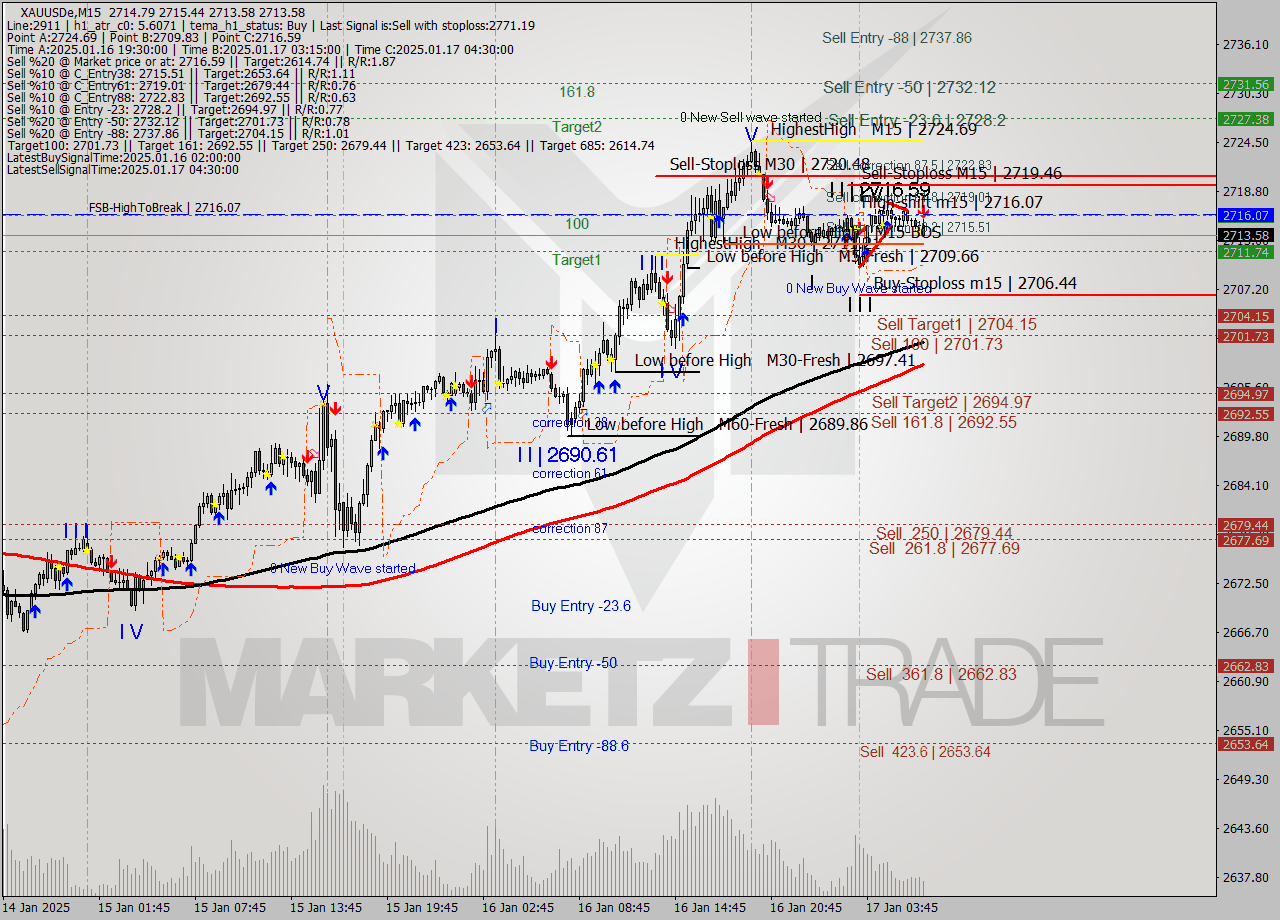Select 'Low before High M30-Fresh | 2697.41'
1280x920 pixels.
pos(775,360)
